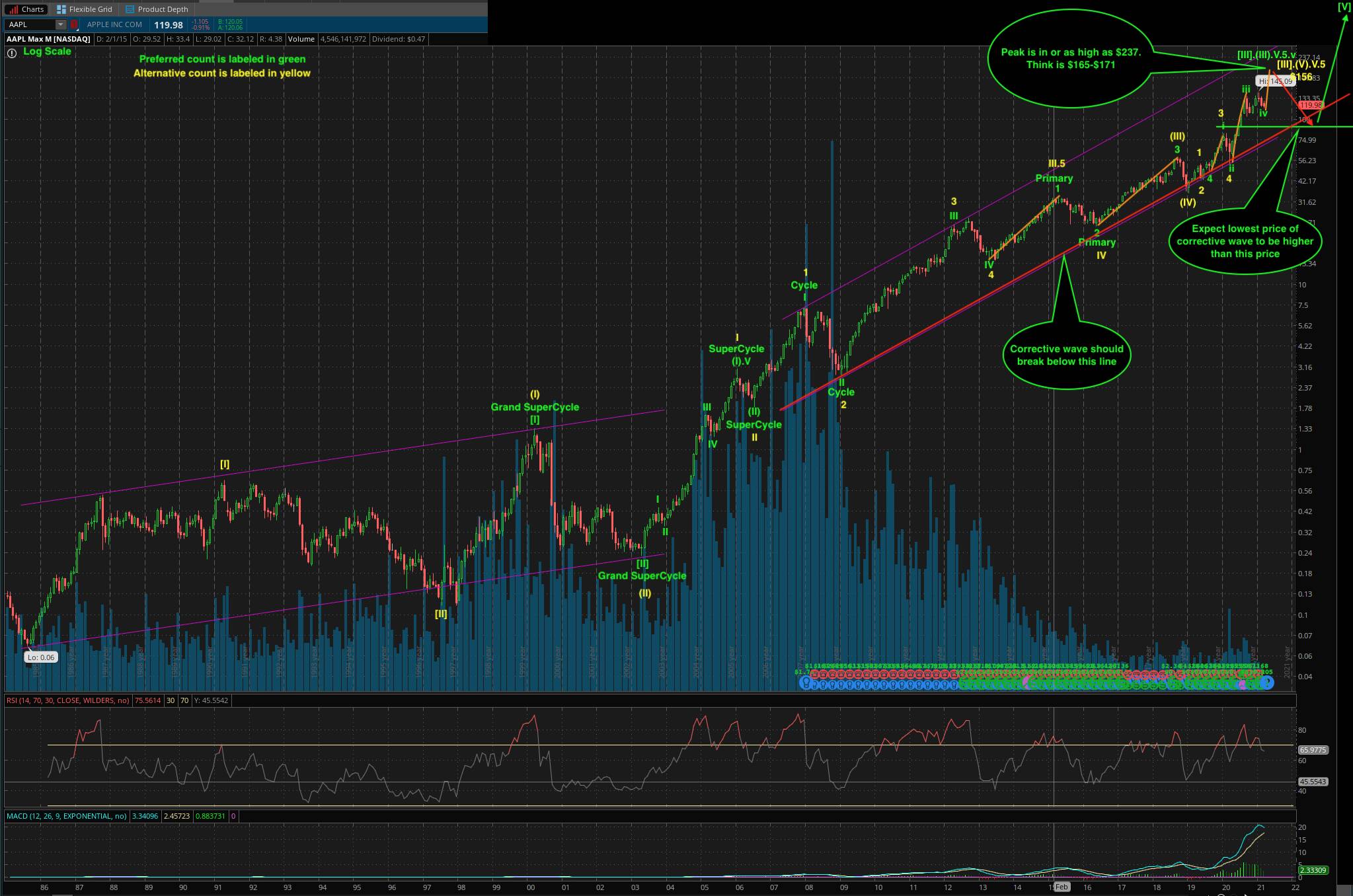Click 'Expect lowest price of corrective wave' note
The image size is (1353, 896).
(x=1245, y=241)
